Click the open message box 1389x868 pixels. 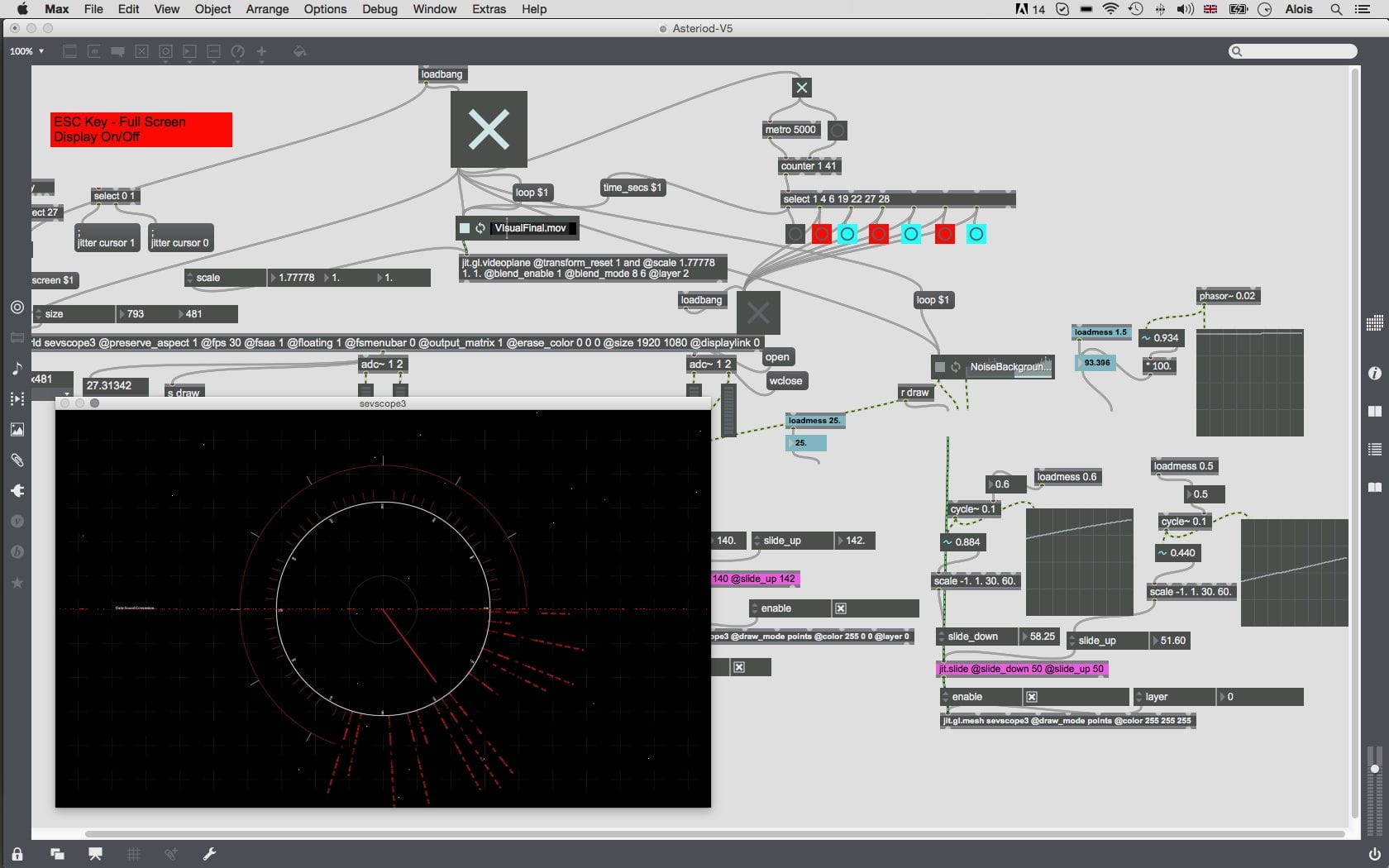pos(777,357)
